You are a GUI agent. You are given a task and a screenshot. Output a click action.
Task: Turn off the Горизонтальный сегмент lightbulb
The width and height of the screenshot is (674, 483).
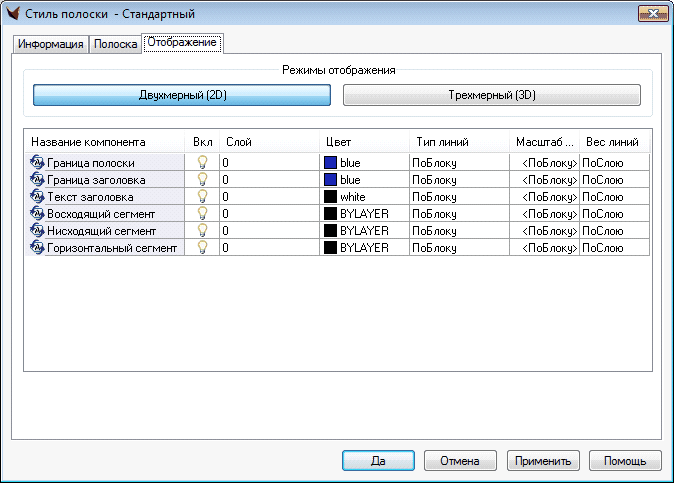[202, 247]
